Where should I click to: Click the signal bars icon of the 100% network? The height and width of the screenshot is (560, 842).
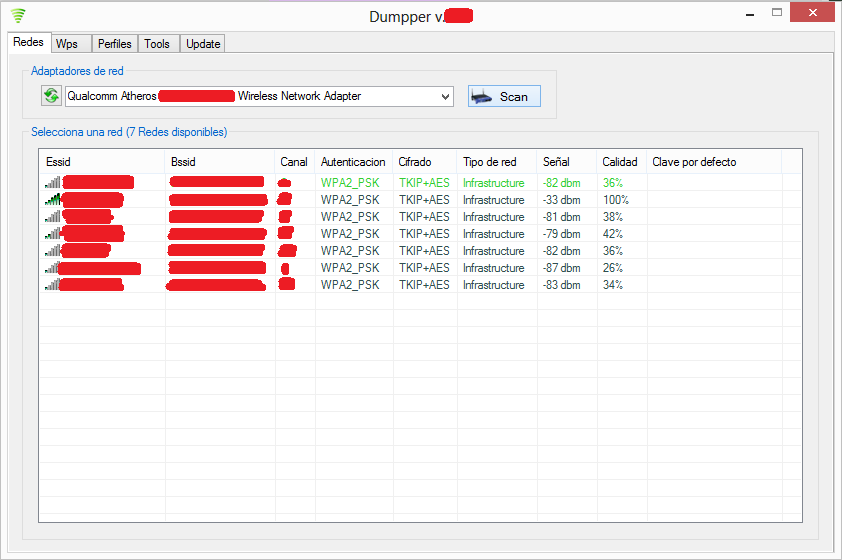pyautogui.click(x=52, y=200)
